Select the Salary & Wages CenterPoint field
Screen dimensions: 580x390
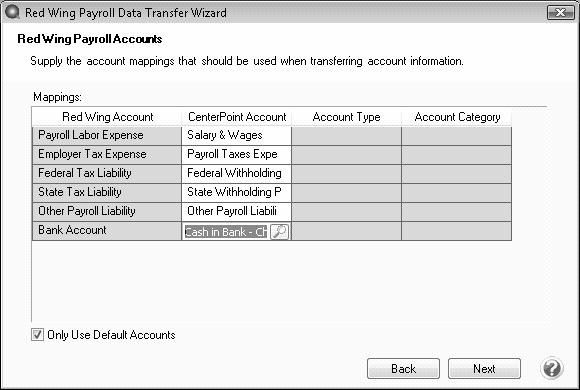click(x=236, y=135)
